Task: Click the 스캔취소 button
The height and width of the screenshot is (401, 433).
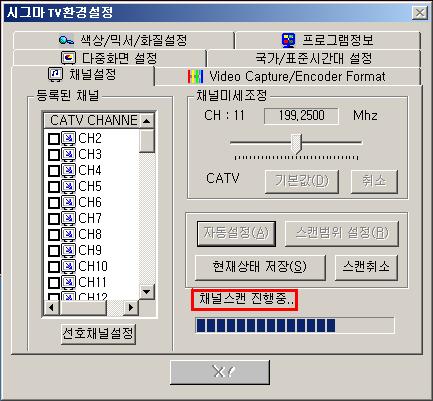Action: click(366, 267)
